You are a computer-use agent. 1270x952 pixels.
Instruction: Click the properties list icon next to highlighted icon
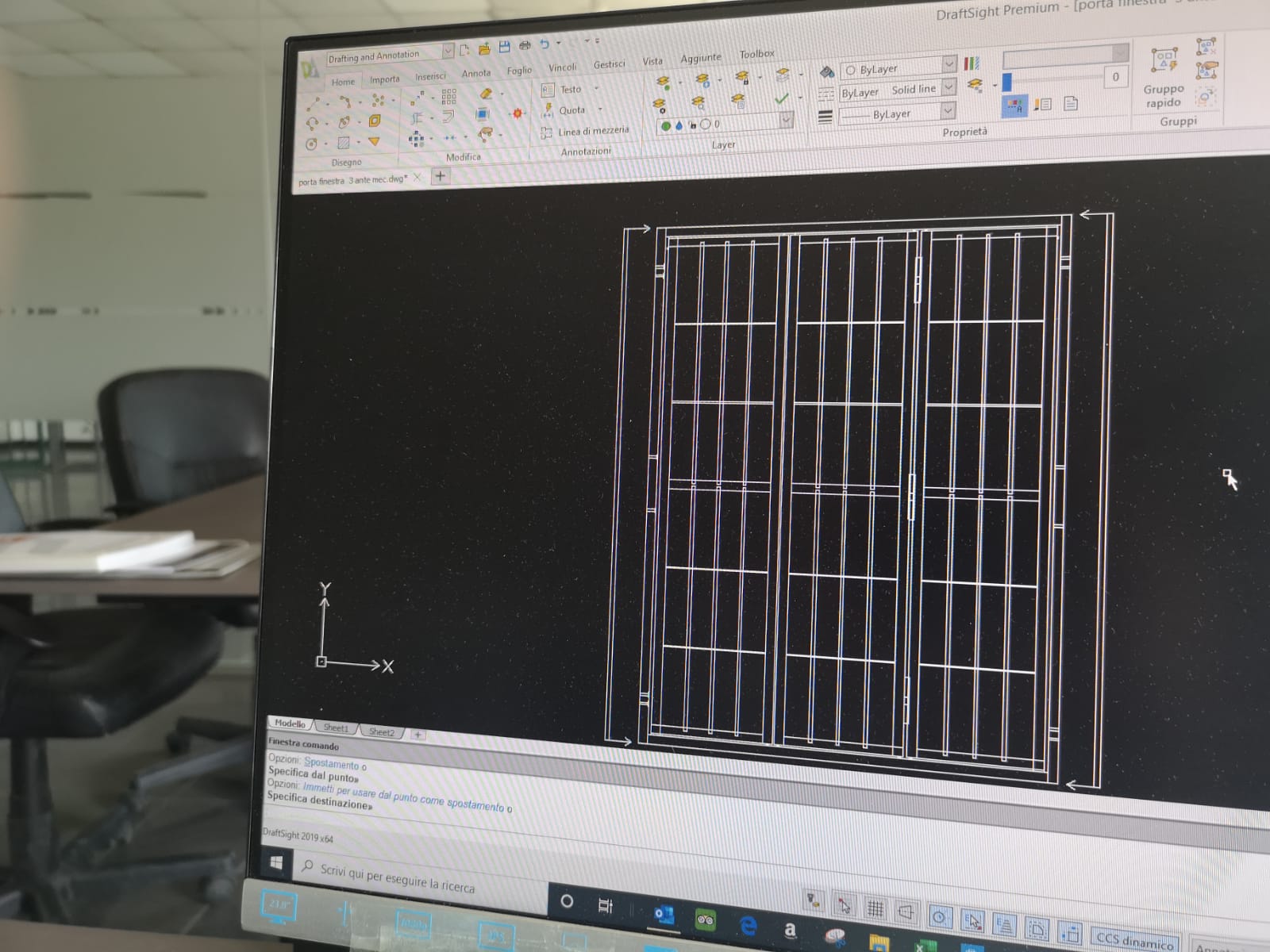click(x=1043, y=104)
